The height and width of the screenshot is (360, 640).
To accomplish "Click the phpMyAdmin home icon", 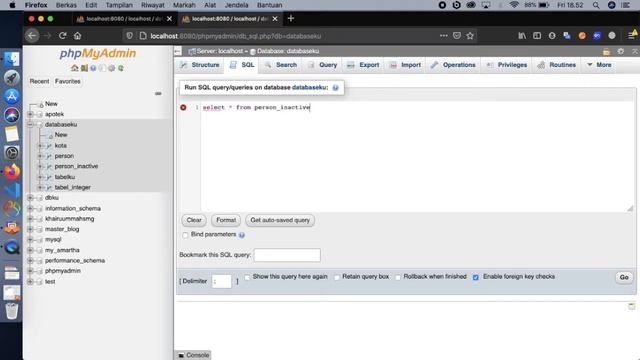I will coord(74,68).
